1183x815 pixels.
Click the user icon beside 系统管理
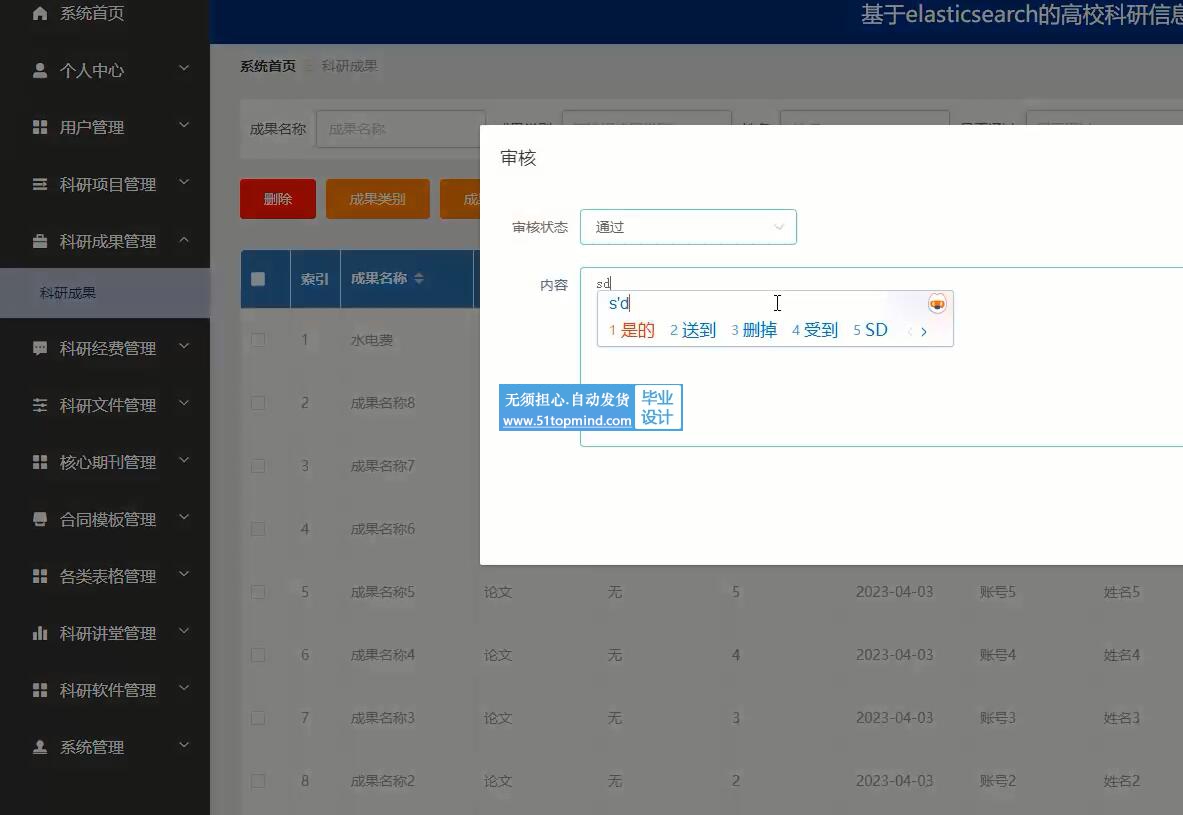point(40,747)
